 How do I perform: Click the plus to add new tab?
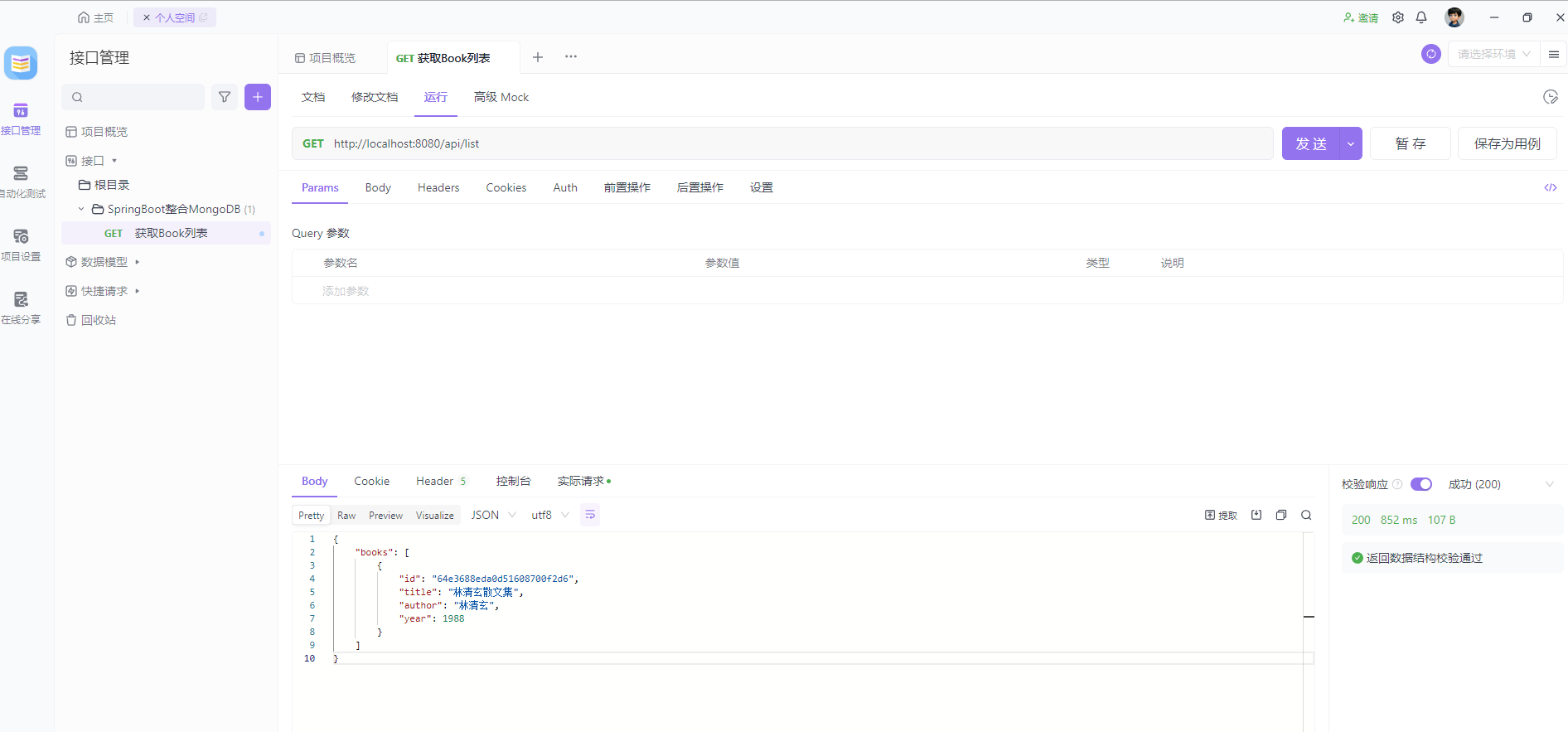click(x=538, y=57)
